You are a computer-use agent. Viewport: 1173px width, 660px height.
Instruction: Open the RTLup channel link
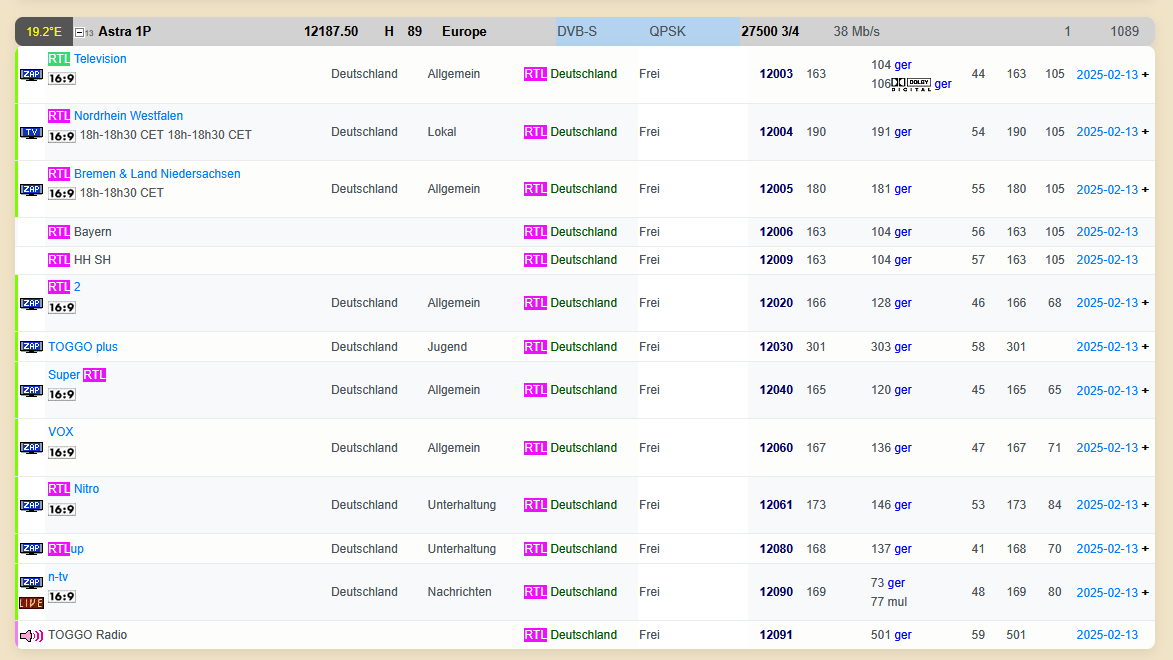click(x=66, y=549)
